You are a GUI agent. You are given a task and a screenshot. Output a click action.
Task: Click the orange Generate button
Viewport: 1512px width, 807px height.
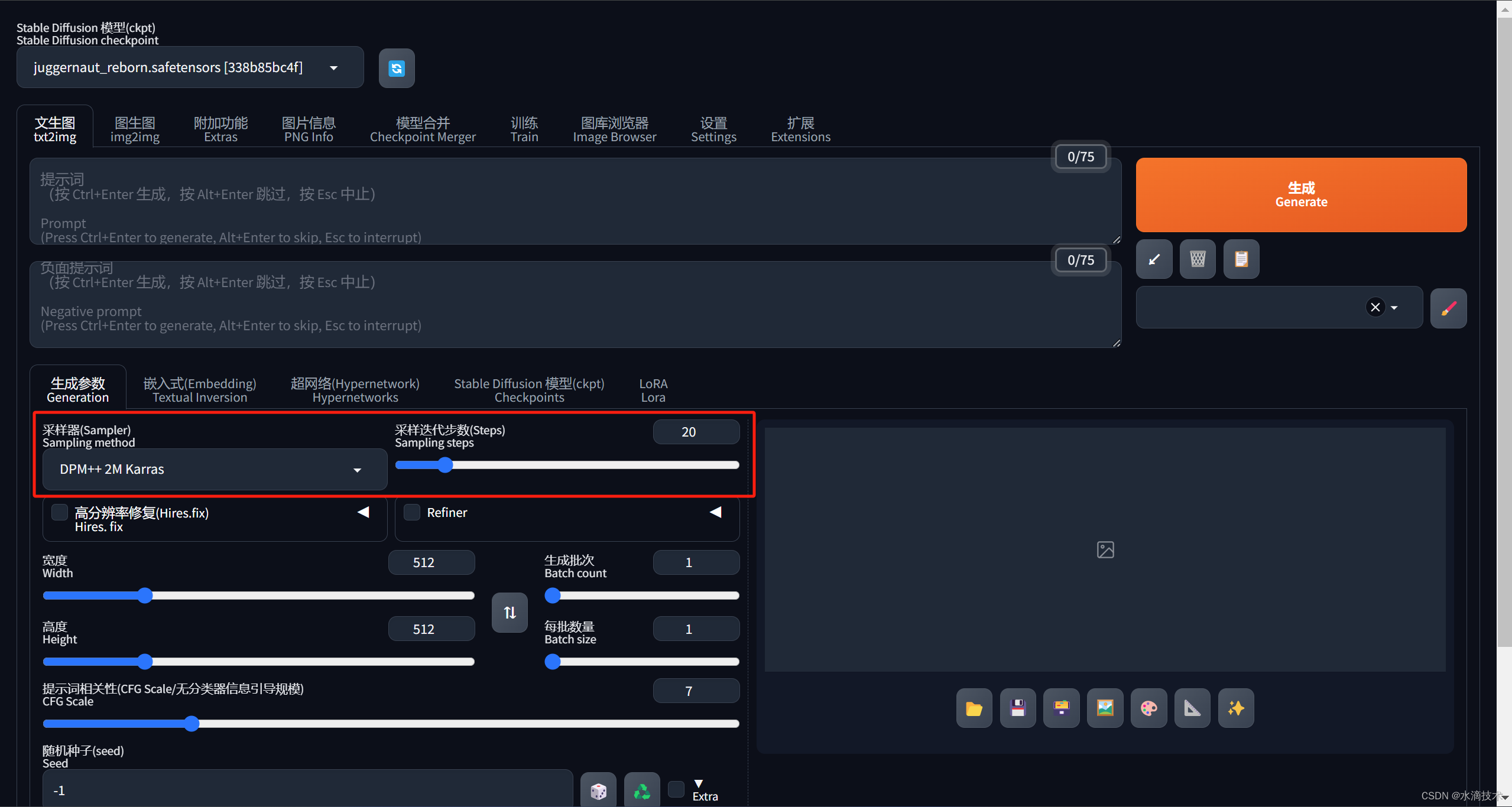[x=1301, y=194]
